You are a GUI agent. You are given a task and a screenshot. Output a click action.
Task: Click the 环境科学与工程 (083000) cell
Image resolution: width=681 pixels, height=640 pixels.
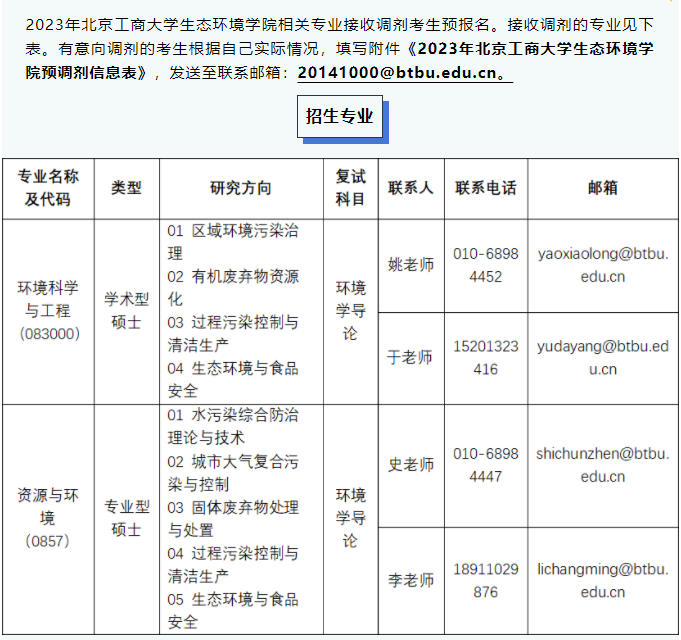coord(48,311)
